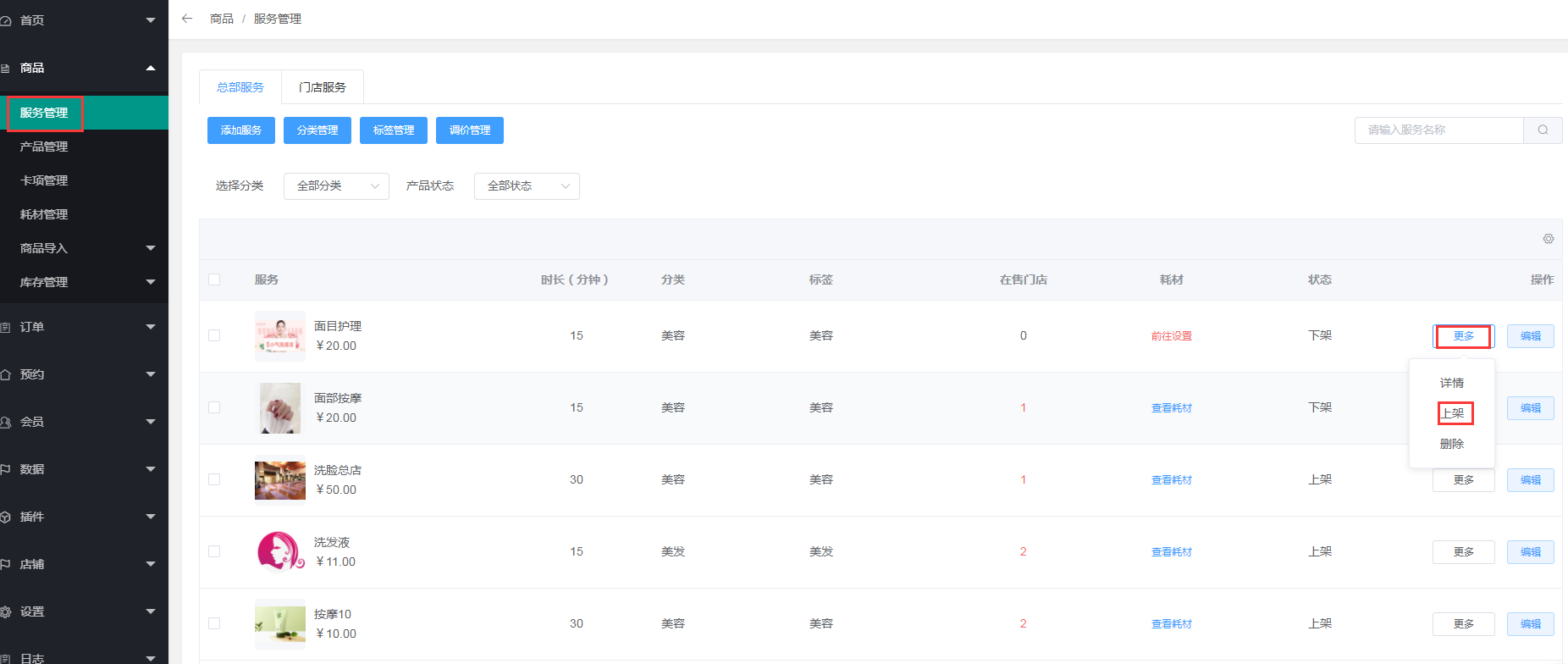Open 服务管理 in the sidebar
1568x664 pixels.
click(84, 113)
